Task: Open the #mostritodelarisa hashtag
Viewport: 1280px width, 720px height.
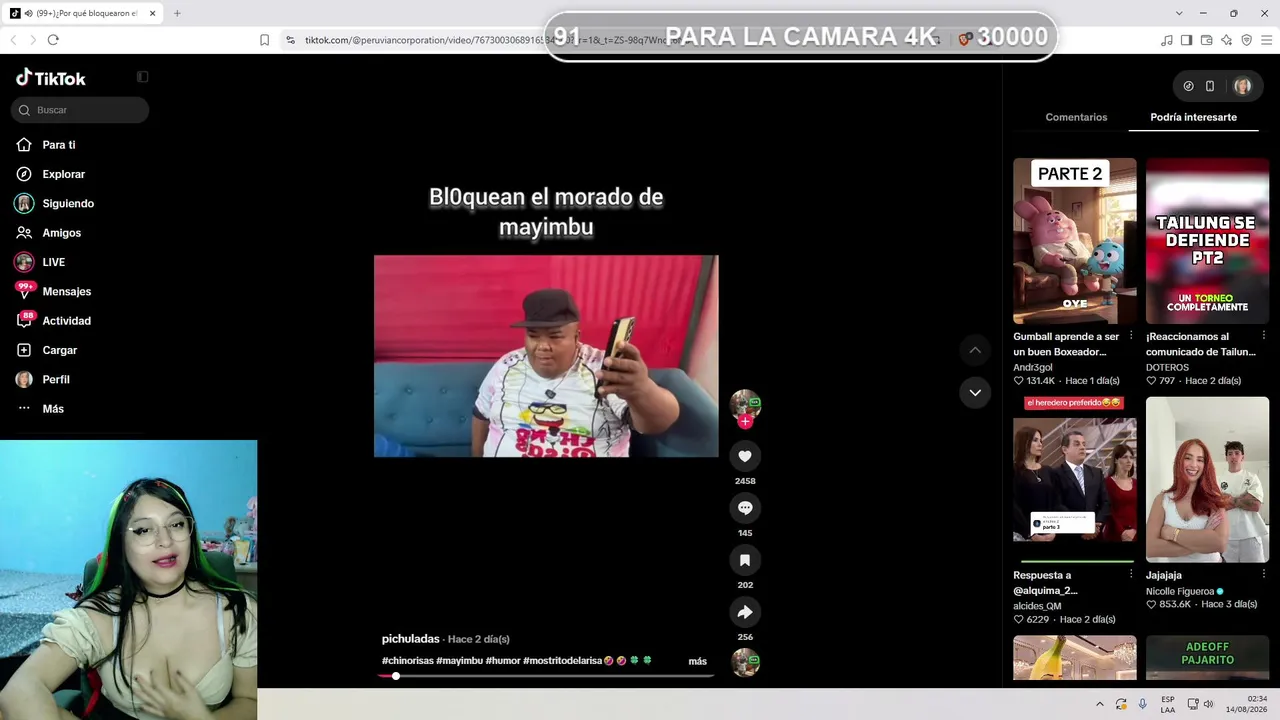Action: [562, 661]
